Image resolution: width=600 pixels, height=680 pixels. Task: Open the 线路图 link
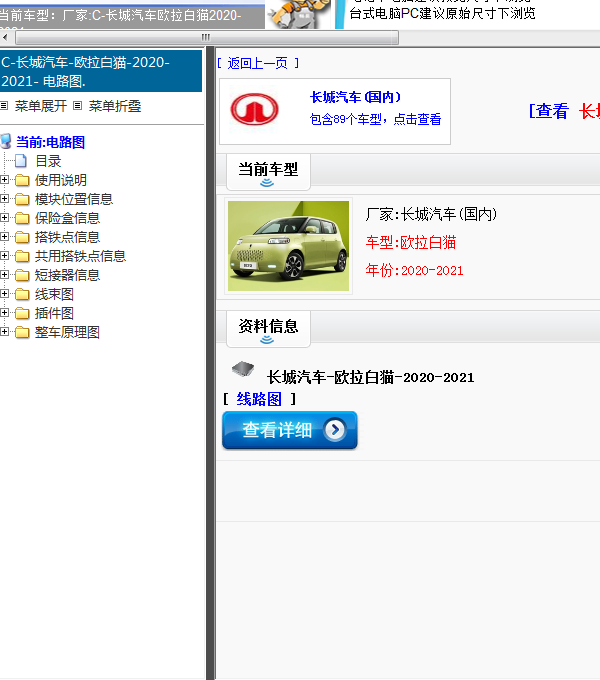[259, 399]
